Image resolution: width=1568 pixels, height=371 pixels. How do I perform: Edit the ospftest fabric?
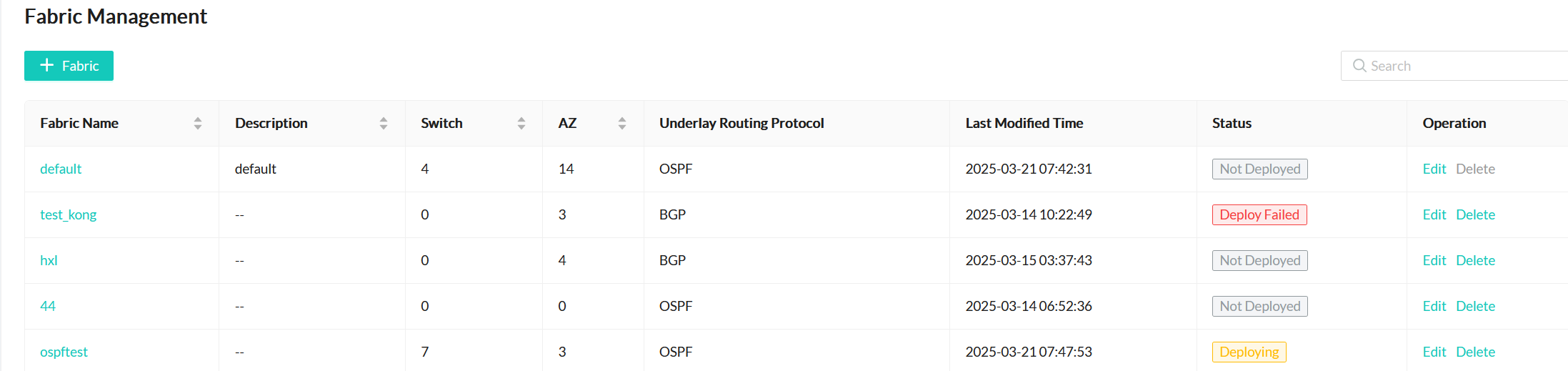[x=1434, y=352]
